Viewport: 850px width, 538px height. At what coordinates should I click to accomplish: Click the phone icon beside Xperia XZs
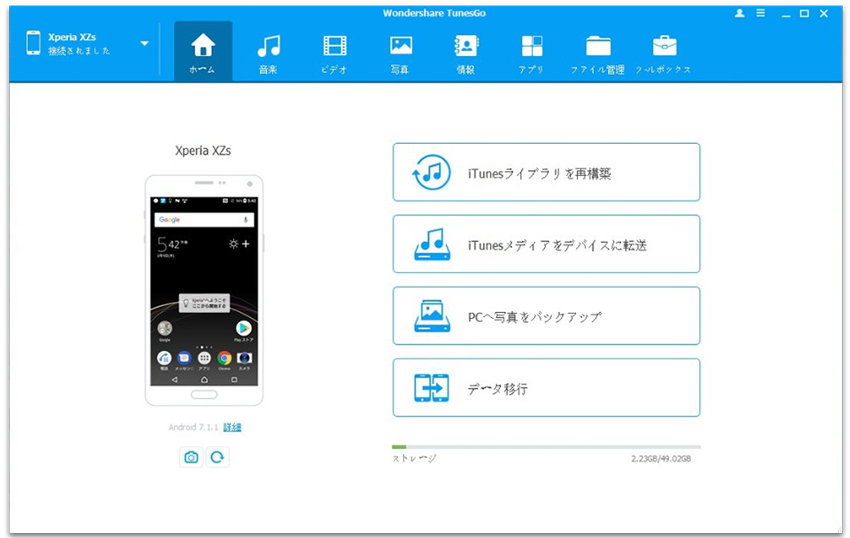point(34,43)
